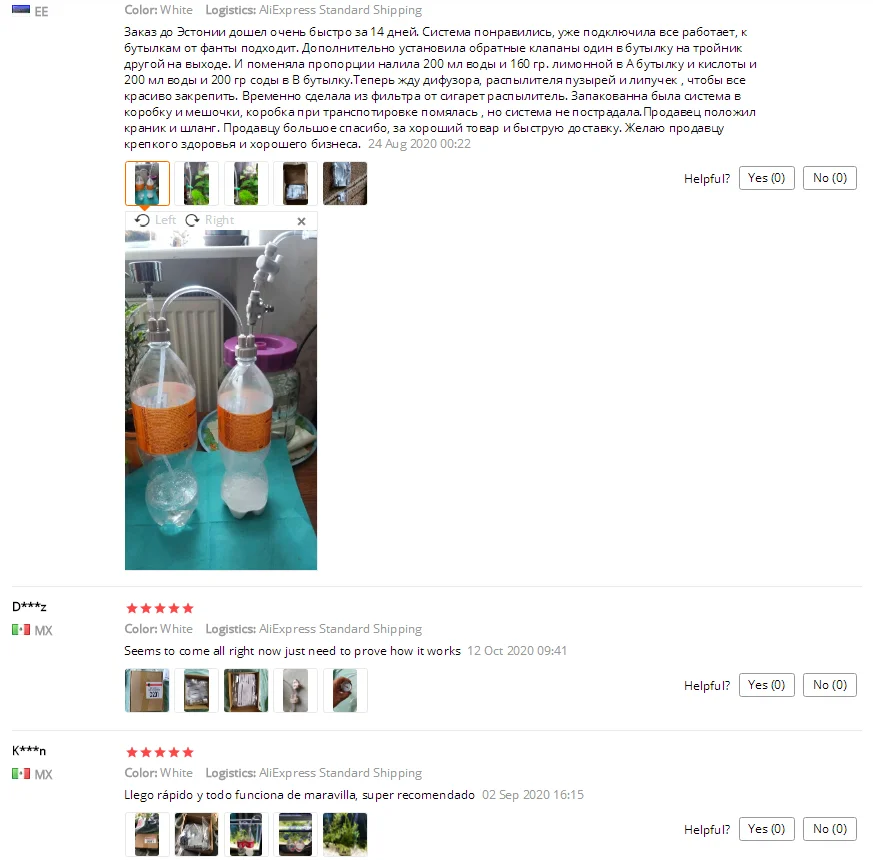Open the cardboard box thumbnail in EE review
Screen dimensions: 873x860
[x=296, y=184]
